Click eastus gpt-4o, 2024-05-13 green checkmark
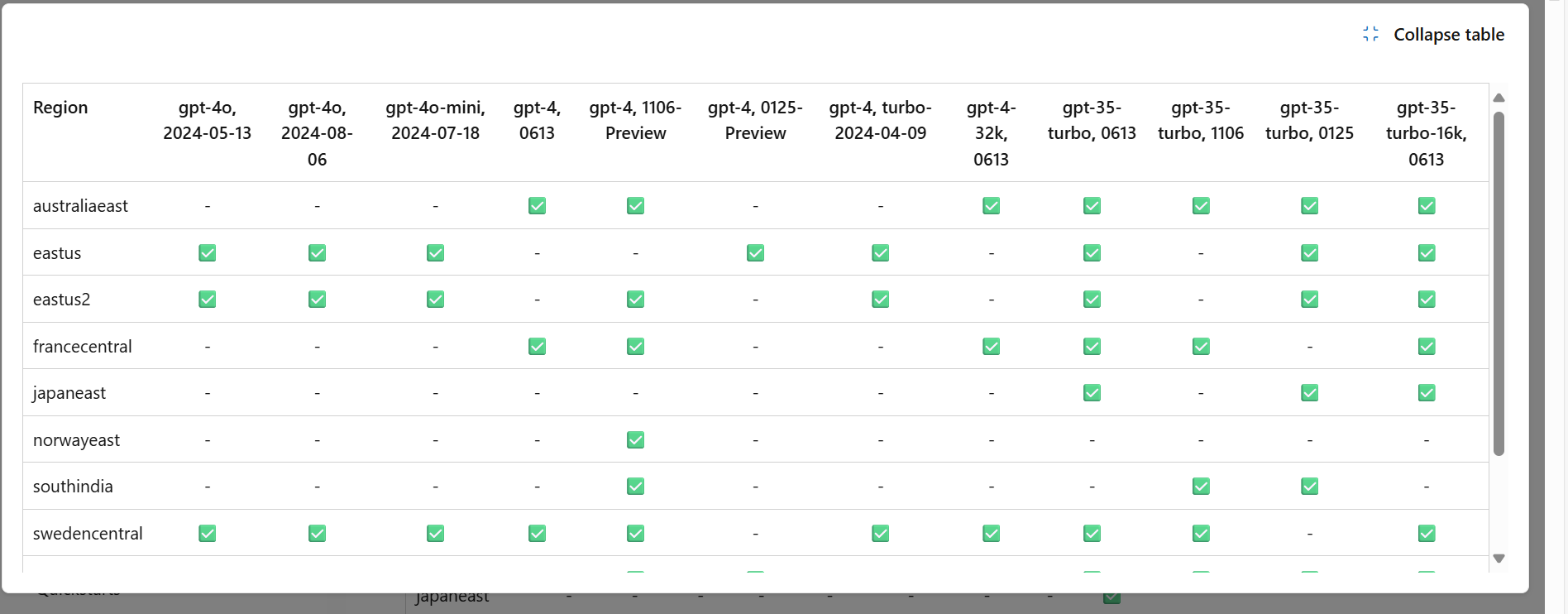Image resolution: width=1568 pixels, height=614 pixels. pos(207,252)
